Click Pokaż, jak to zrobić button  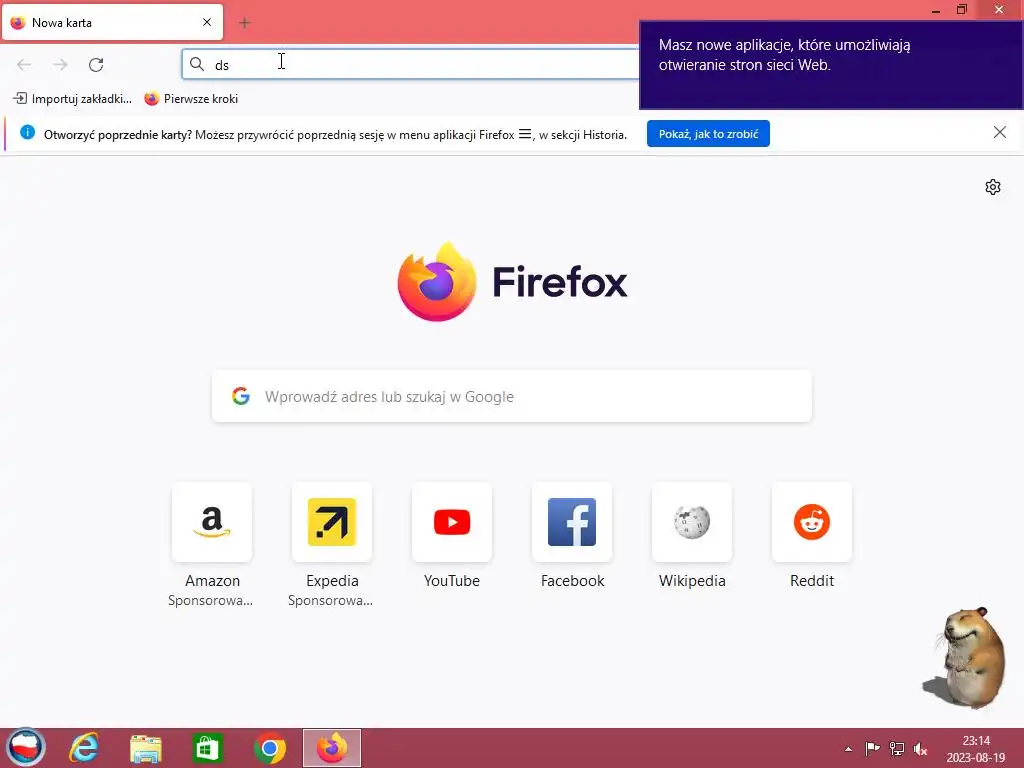(x=708, y=134)
